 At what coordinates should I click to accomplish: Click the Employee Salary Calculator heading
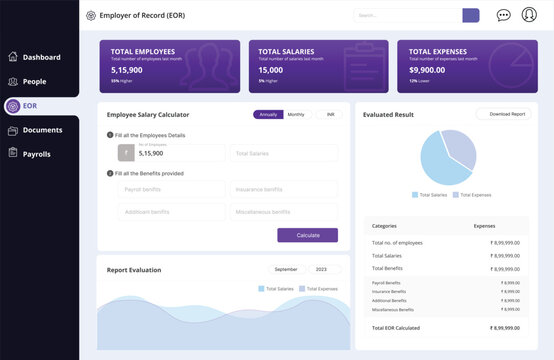click(x=148, y=114)
